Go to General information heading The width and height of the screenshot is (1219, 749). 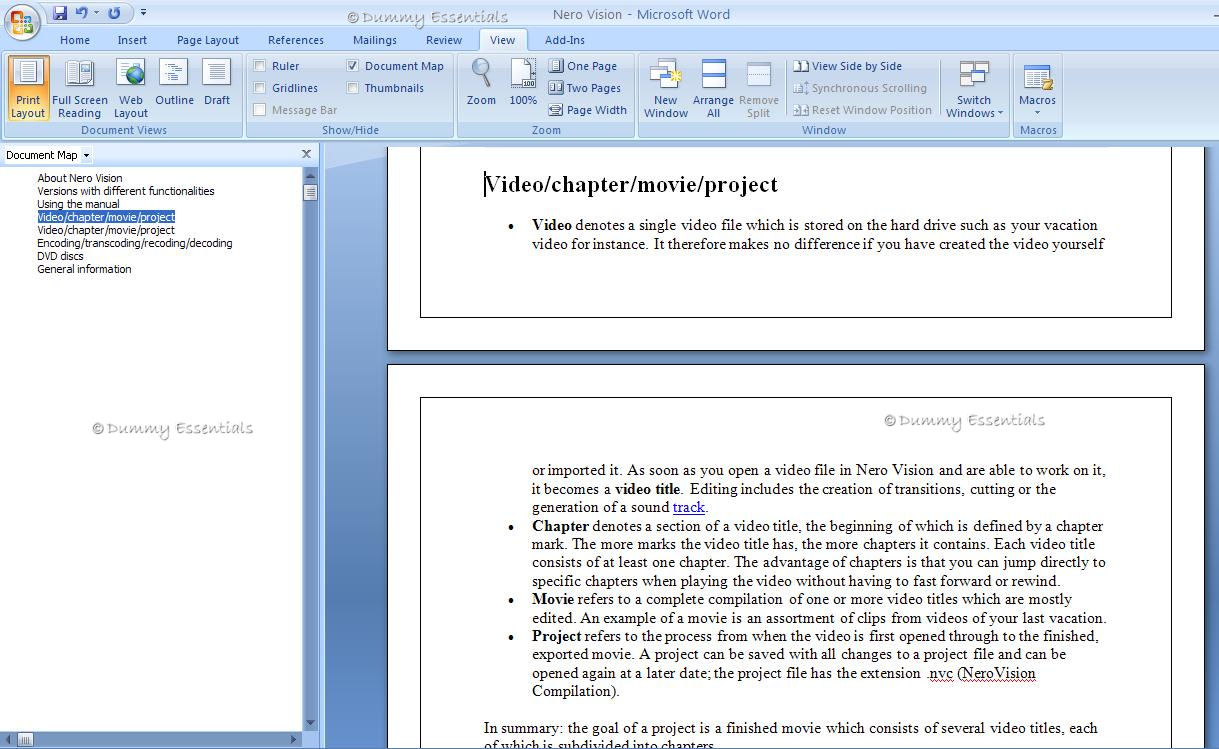pos(84,269)
